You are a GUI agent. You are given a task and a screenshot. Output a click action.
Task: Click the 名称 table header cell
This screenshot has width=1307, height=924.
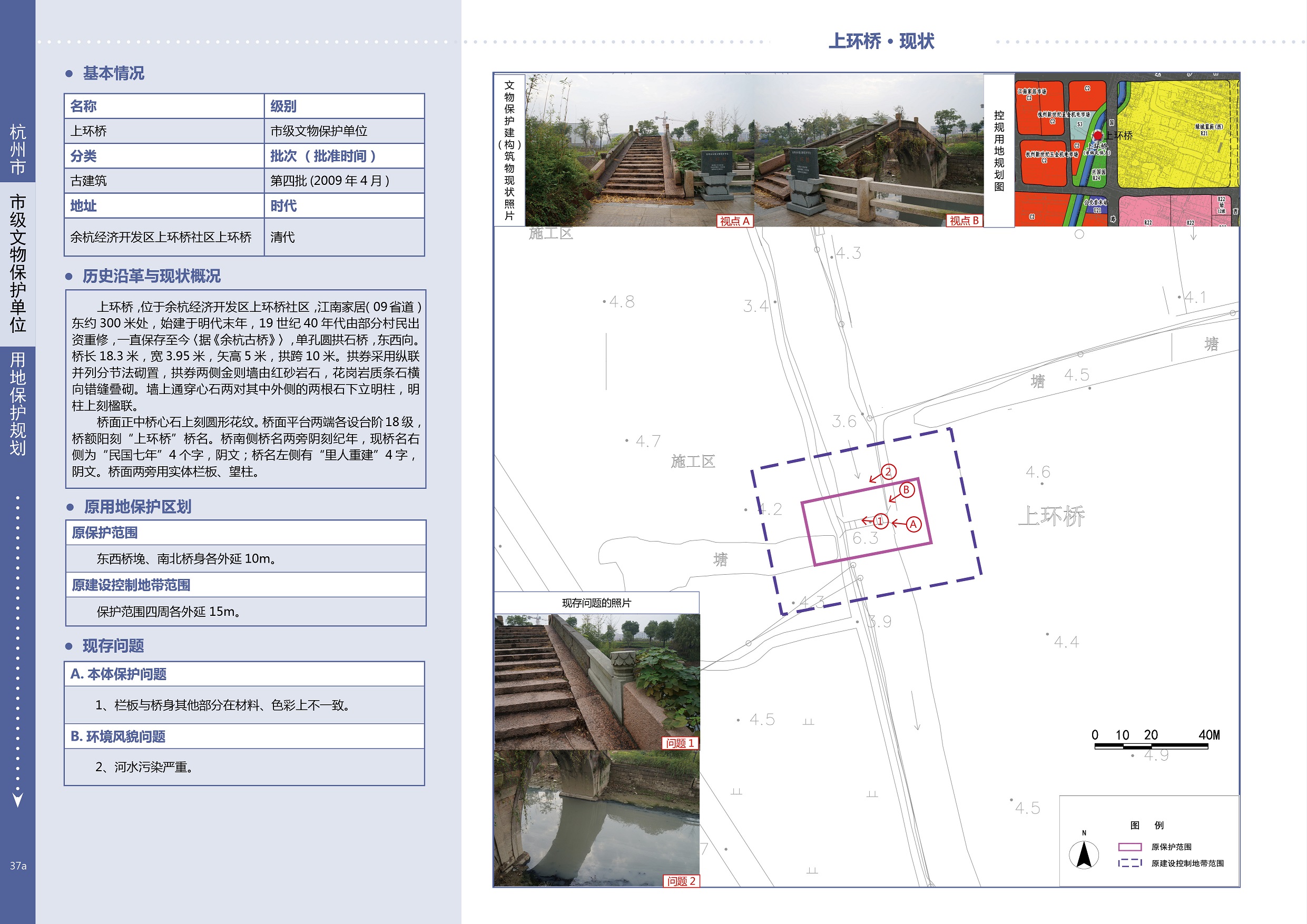[164, 106]
